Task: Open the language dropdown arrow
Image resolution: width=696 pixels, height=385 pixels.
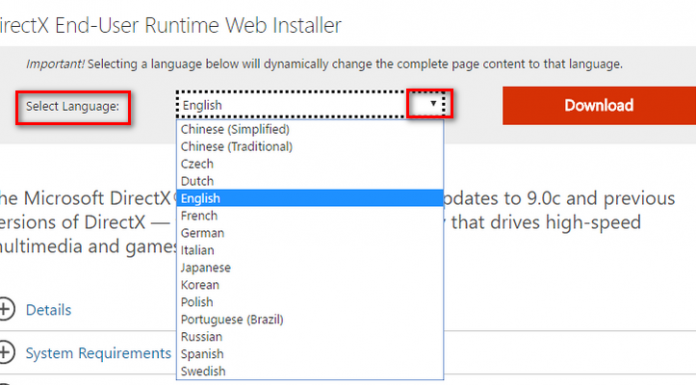Action: (433, 104)
